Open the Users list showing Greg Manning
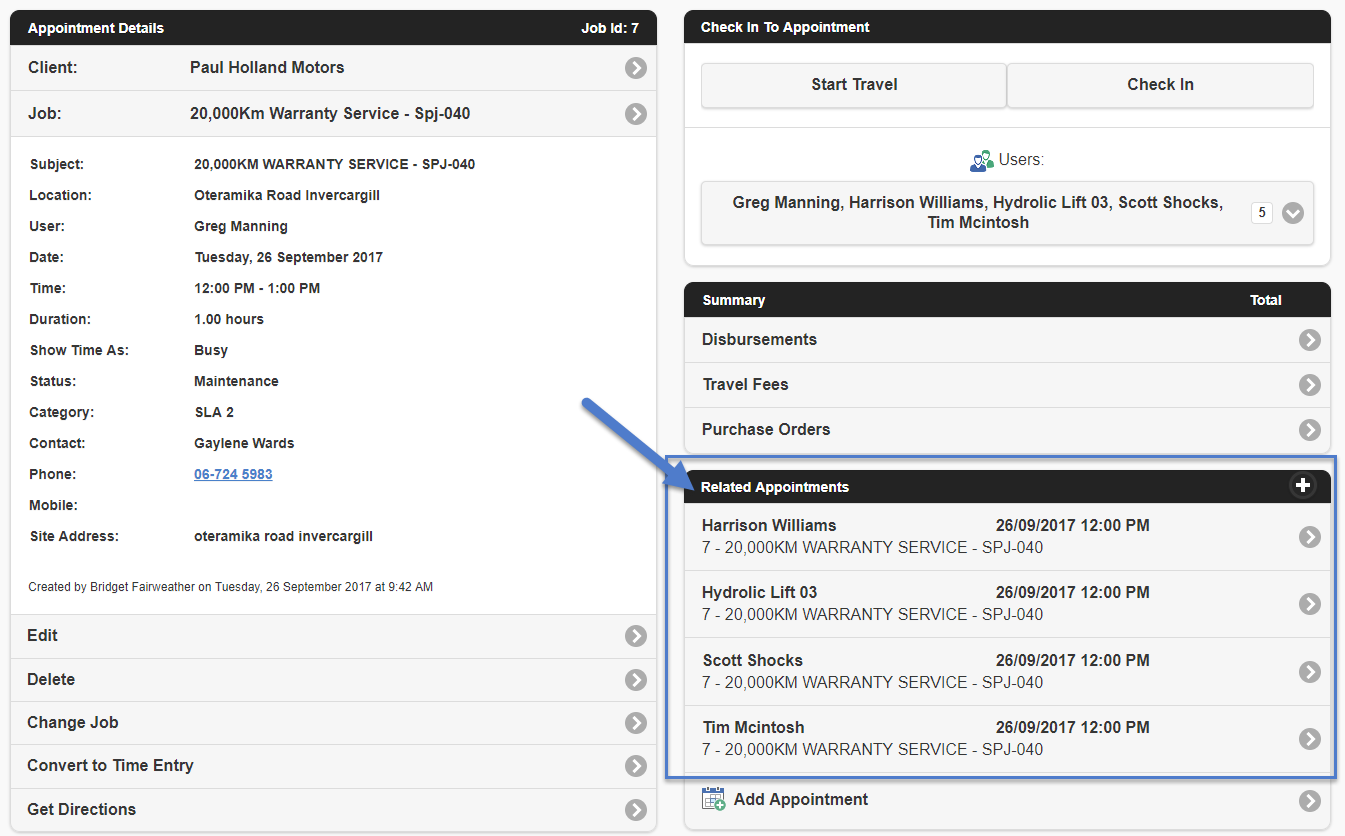1345x836 pixels. pos(977,213)
